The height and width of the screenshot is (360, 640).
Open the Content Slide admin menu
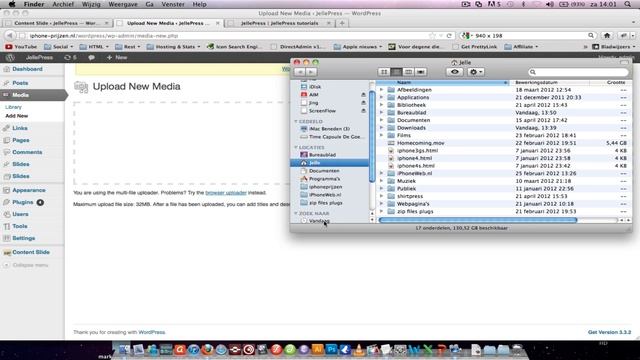(x=31, y=252)
